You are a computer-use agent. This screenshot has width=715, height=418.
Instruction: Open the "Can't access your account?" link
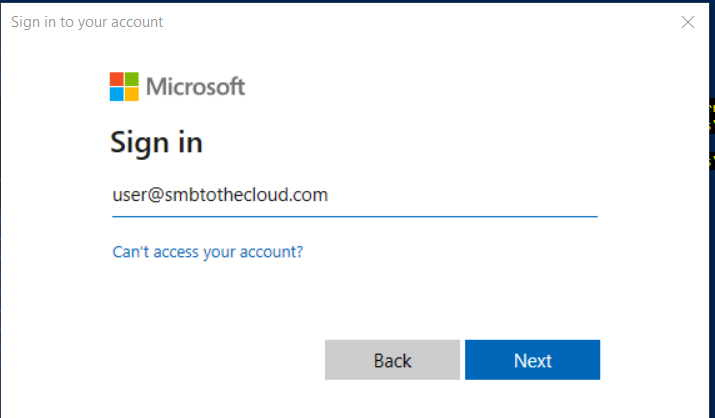point(207,252)
